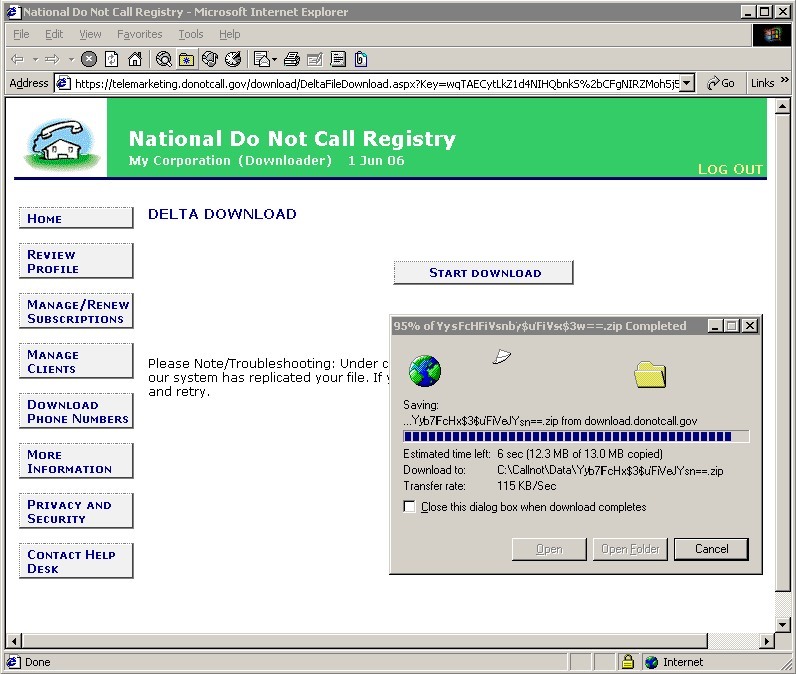Click the Refresh page toolbar icon
Screen dimensions: 796x674
pos(112,59)
